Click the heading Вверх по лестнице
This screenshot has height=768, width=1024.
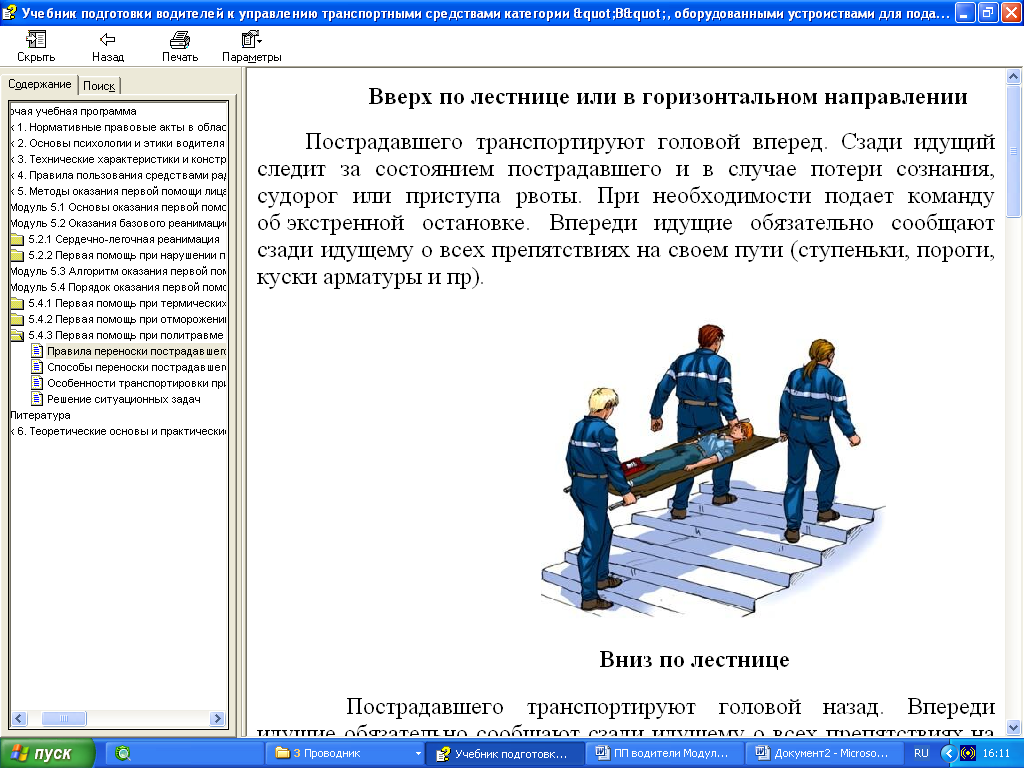668,97
